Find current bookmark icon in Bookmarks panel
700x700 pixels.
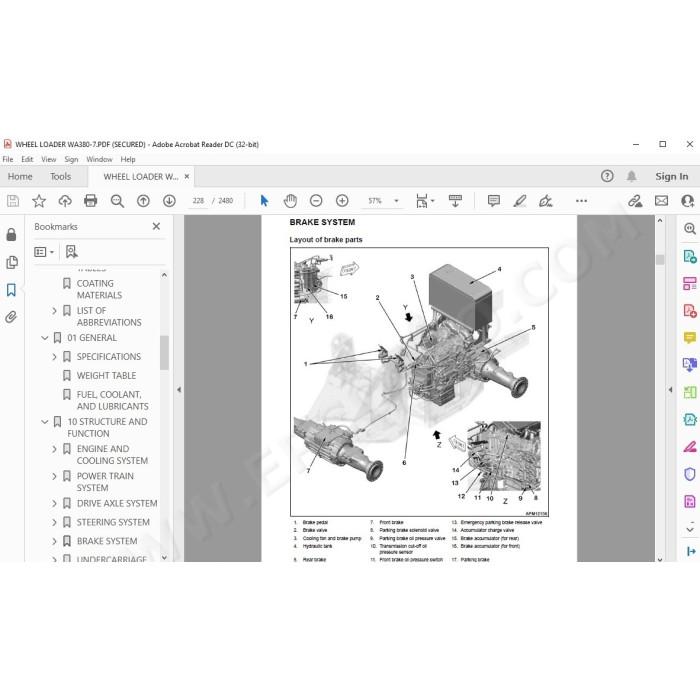point(71,252)
